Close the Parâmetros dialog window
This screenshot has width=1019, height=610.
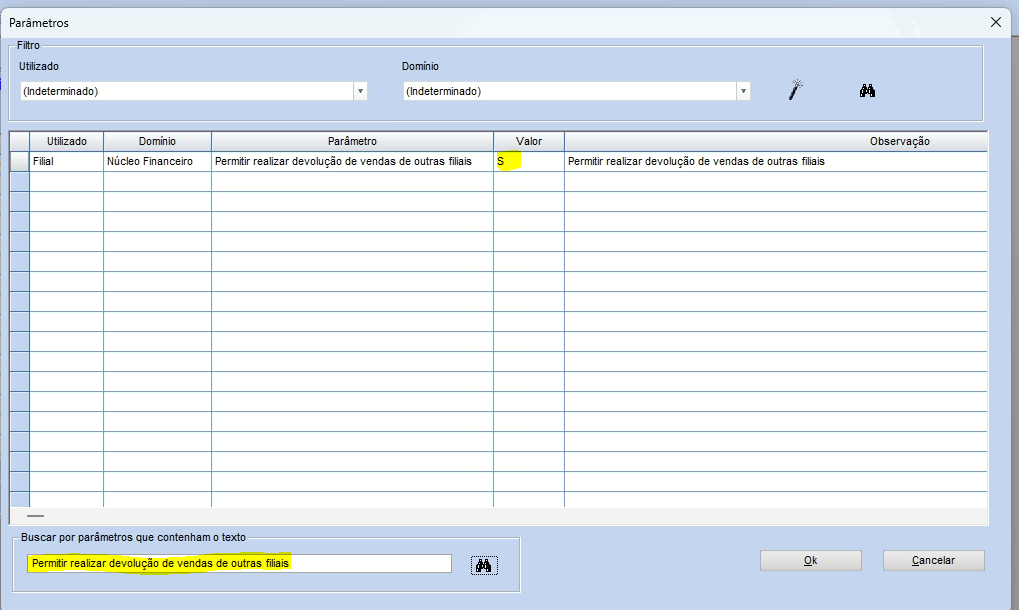click(x=995, y=22)
